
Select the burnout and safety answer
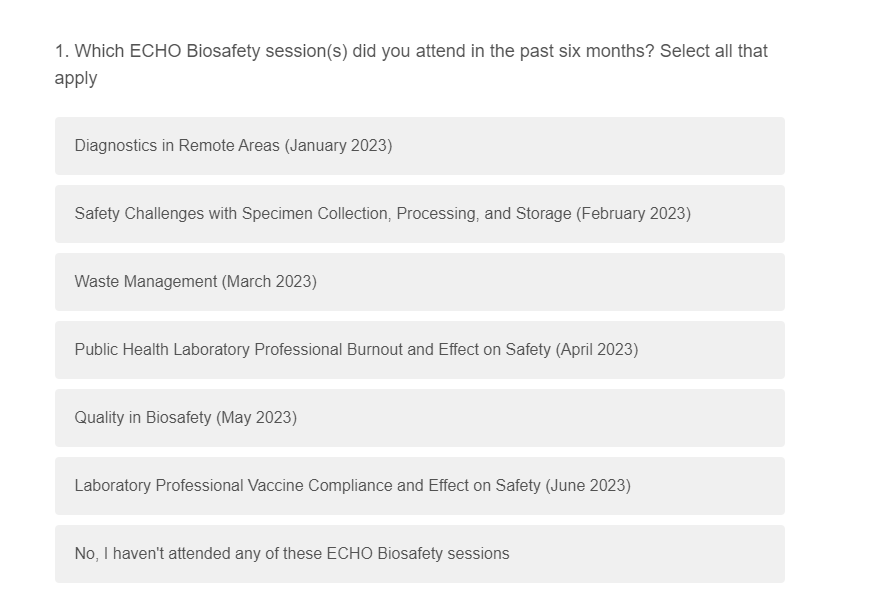356,350
